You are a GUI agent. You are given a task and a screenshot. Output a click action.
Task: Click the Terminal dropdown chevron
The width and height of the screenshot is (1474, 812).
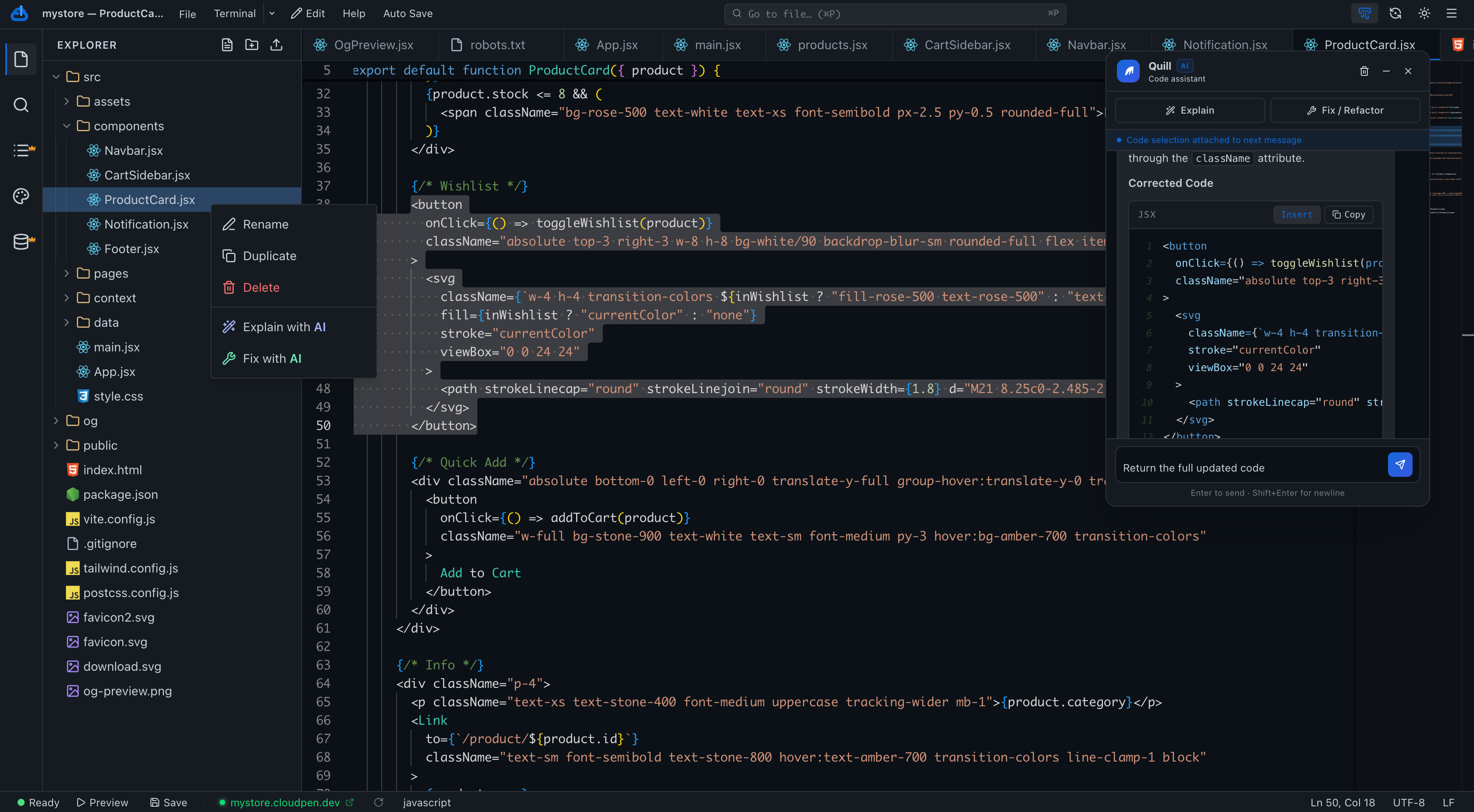coord(272,13)
